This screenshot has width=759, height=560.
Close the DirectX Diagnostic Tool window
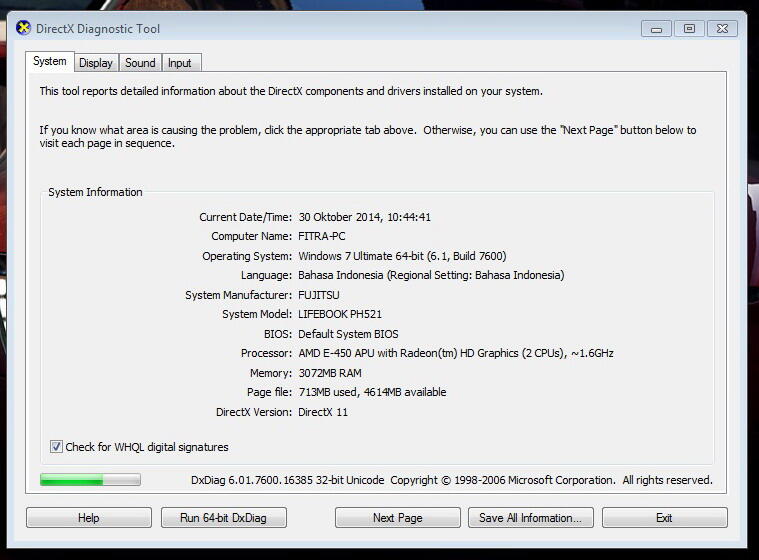722,29
